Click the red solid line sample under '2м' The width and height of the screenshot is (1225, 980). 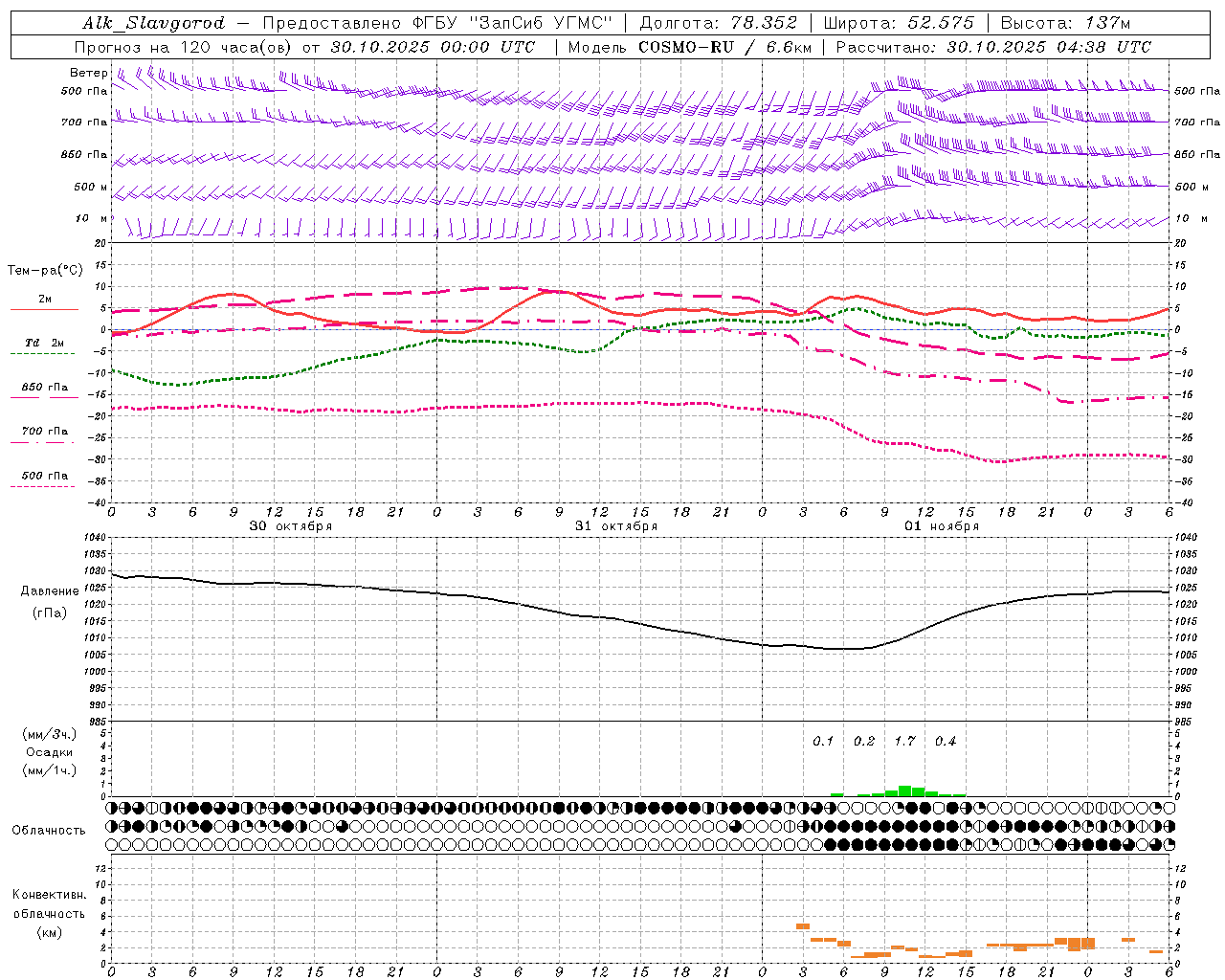[x=44, y=310]
